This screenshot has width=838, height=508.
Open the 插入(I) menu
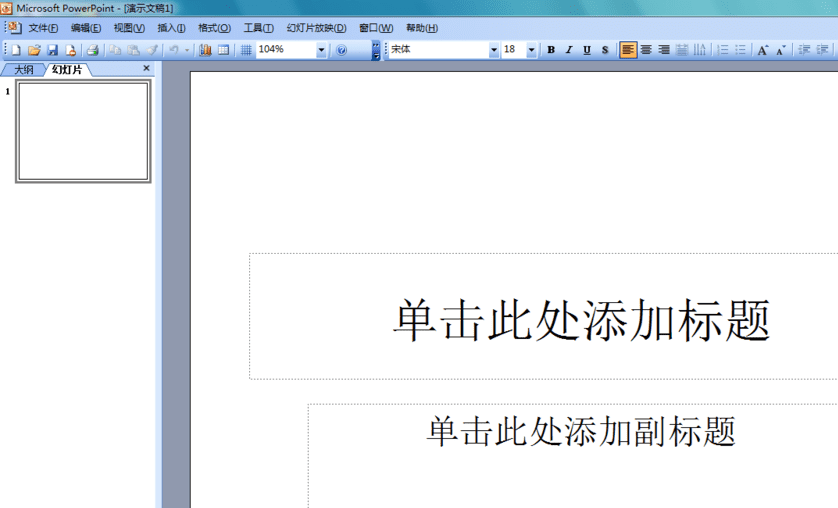coord(171,28)
